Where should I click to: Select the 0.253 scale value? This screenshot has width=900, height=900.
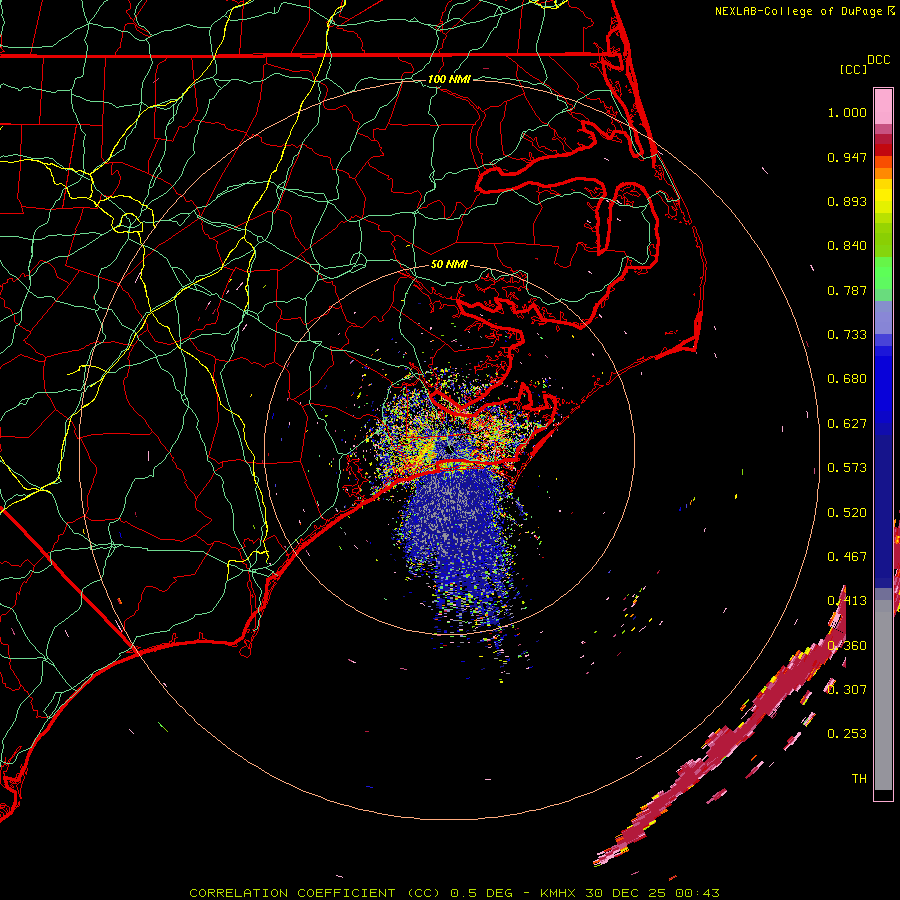(x=847, y=734)
